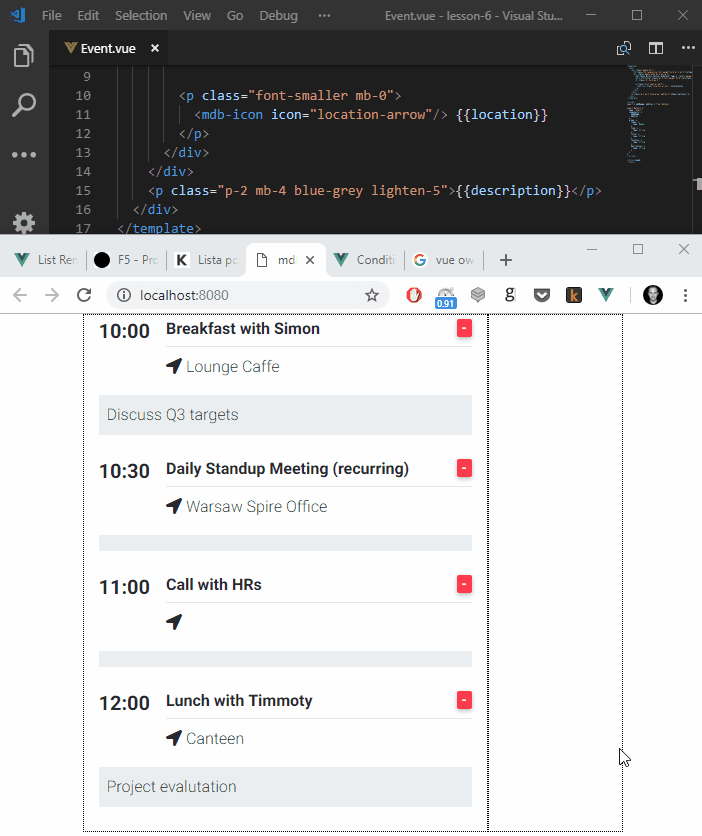Open a new browser tab
702x836 pixels.
(506, 260)
